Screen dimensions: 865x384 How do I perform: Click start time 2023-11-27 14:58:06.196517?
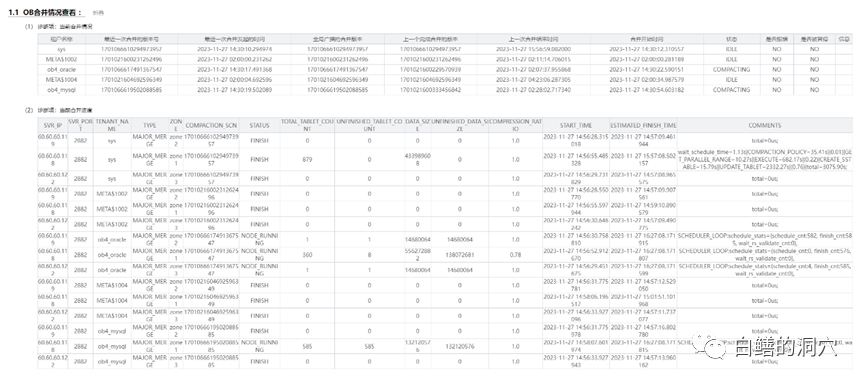coord(575,300)
